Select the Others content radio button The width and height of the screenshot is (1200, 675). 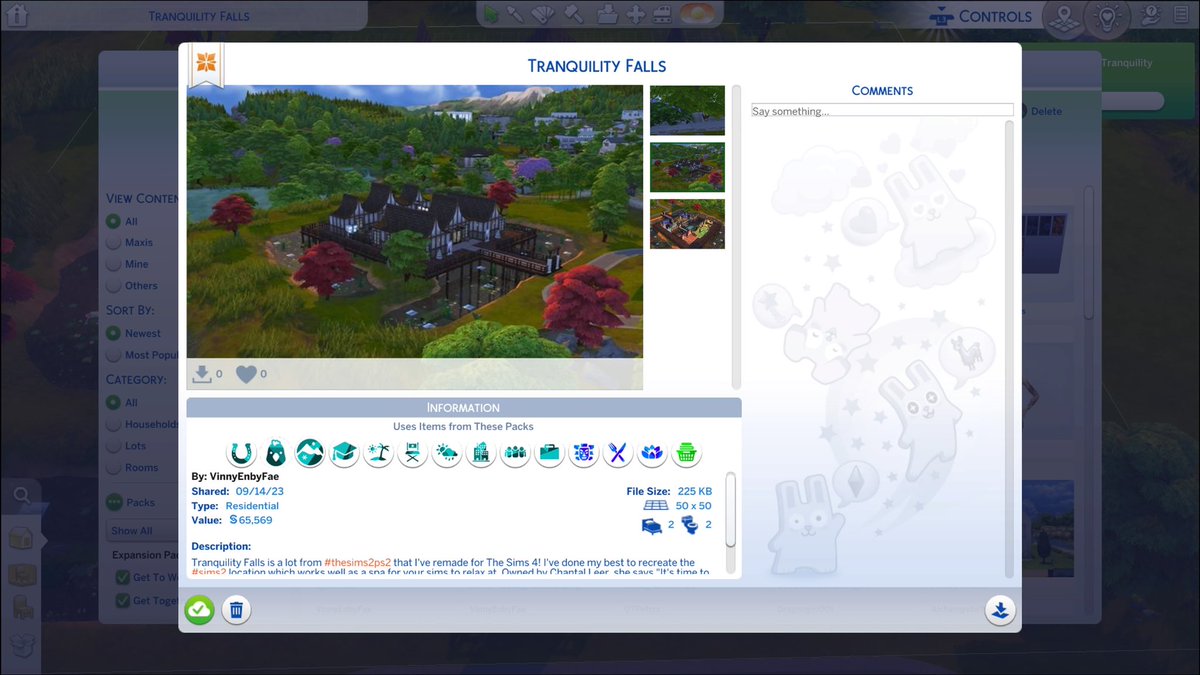pyautogui.click(x=114, y=286)
